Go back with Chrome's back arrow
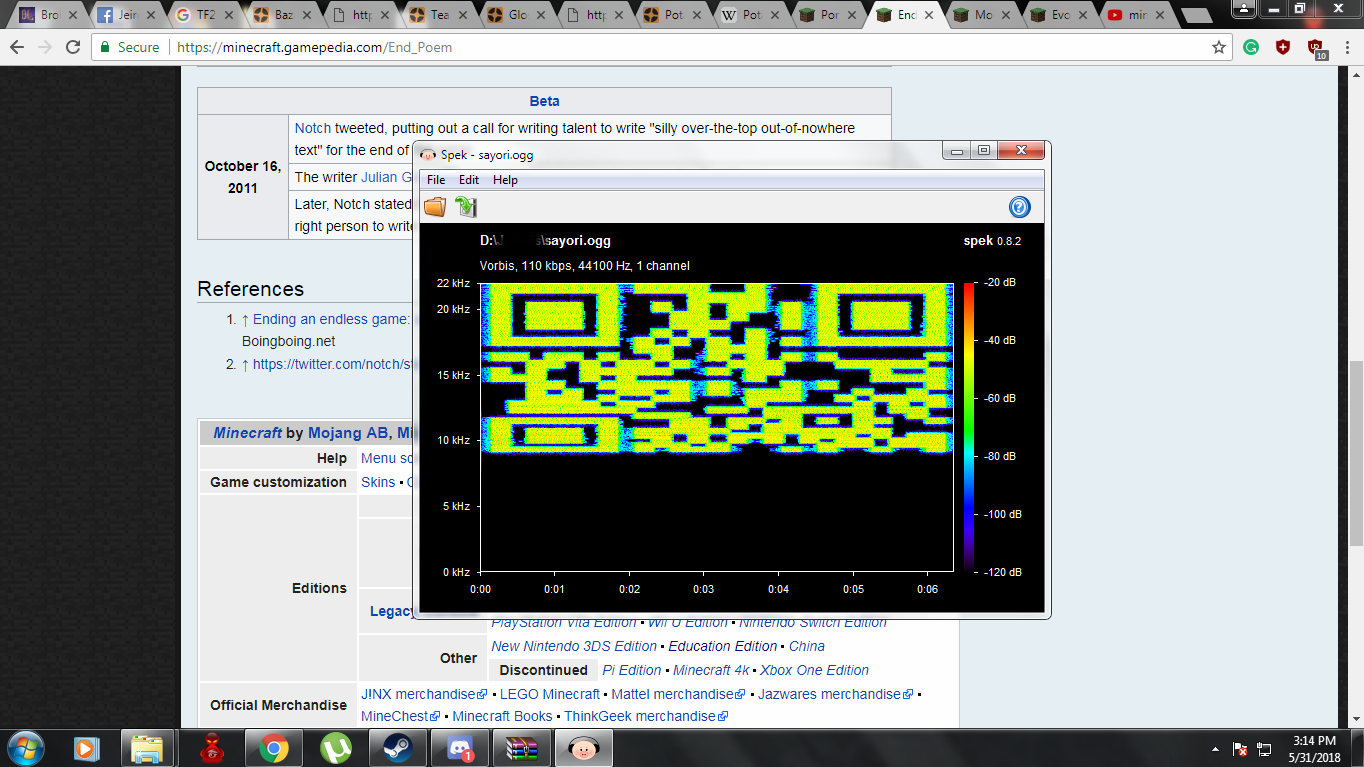This screenshot has width=1364, height=767. [17, 47]
